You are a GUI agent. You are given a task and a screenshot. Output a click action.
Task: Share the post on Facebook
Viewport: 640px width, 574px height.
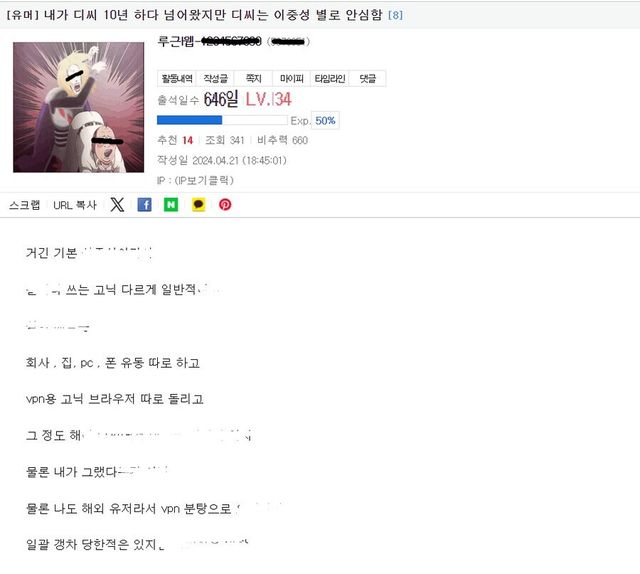click(x=144, y=205)
